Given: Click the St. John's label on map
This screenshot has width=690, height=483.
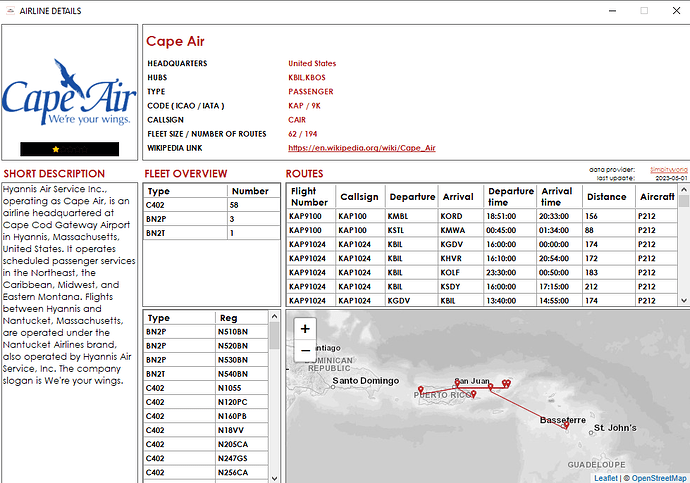Looking at the screenshot, I should (x=615, y=428).
